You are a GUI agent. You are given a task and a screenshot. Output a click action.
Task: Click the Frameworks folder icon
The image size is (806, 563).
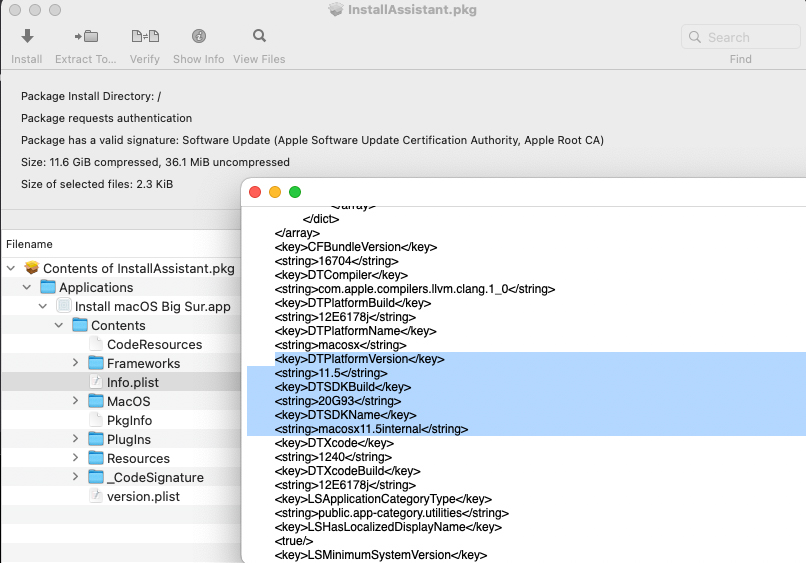(96, 362)
